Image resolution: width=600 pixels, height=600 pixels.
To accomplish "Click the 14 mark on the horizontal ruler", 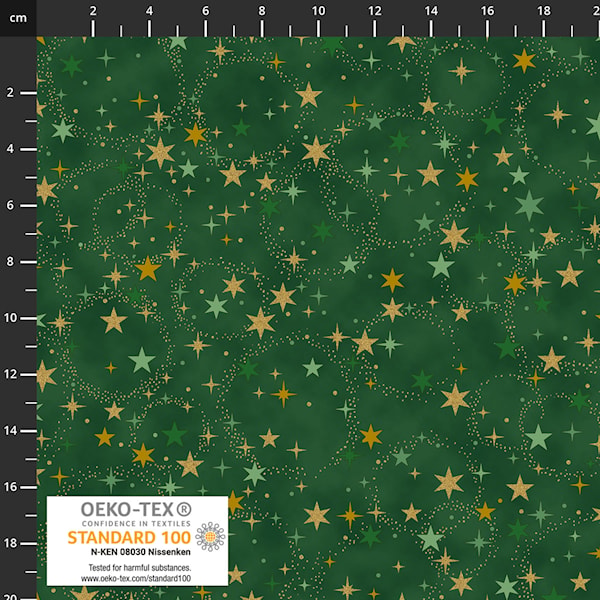I will point(431,11).
